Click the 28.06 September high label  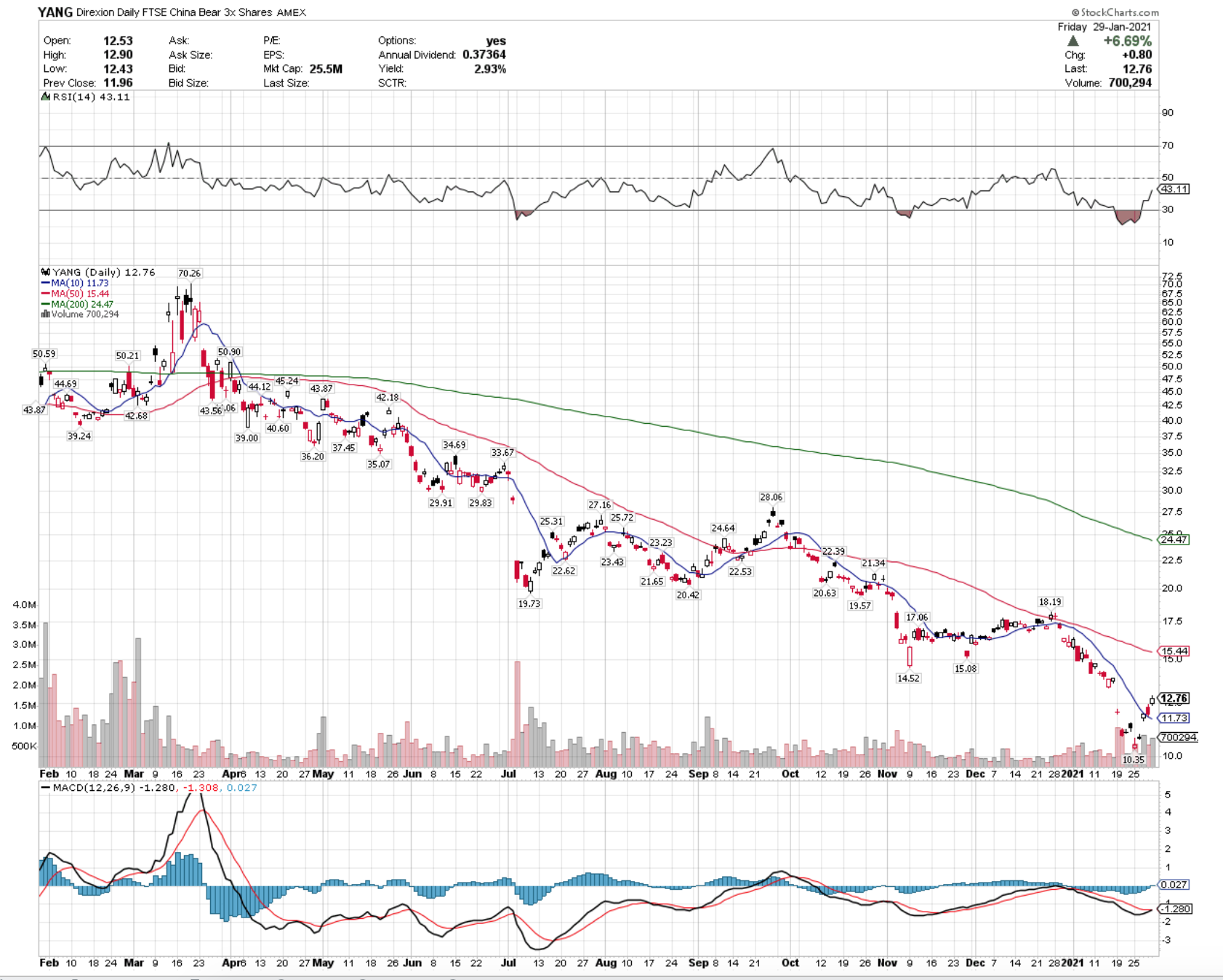(771, 497)
